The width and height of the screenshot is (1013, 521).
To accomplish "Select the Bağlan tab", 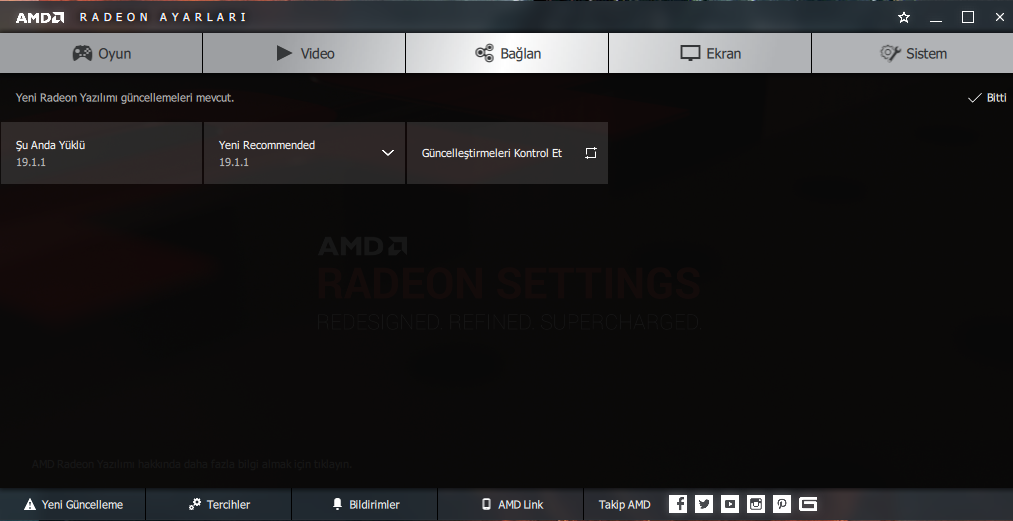I will [x=507, y=53].
